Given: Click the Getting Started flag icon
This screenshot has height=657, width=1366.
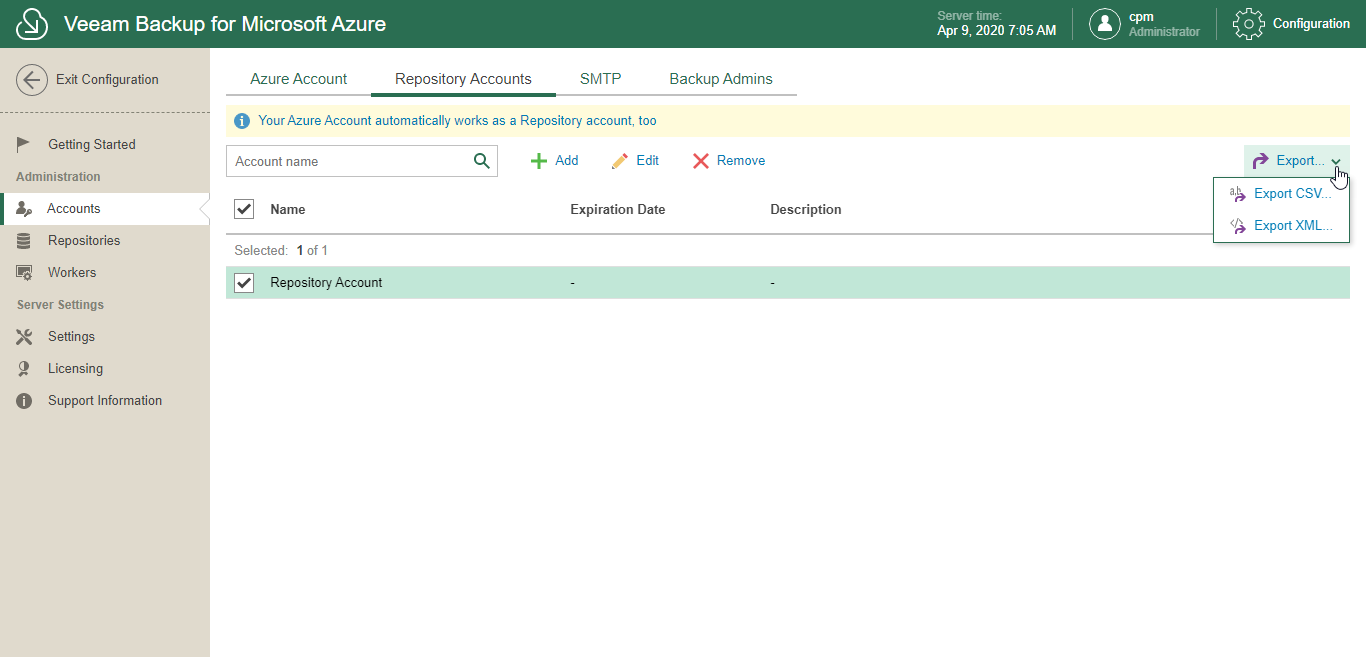Looking at the screenshot, I should 24,144.
